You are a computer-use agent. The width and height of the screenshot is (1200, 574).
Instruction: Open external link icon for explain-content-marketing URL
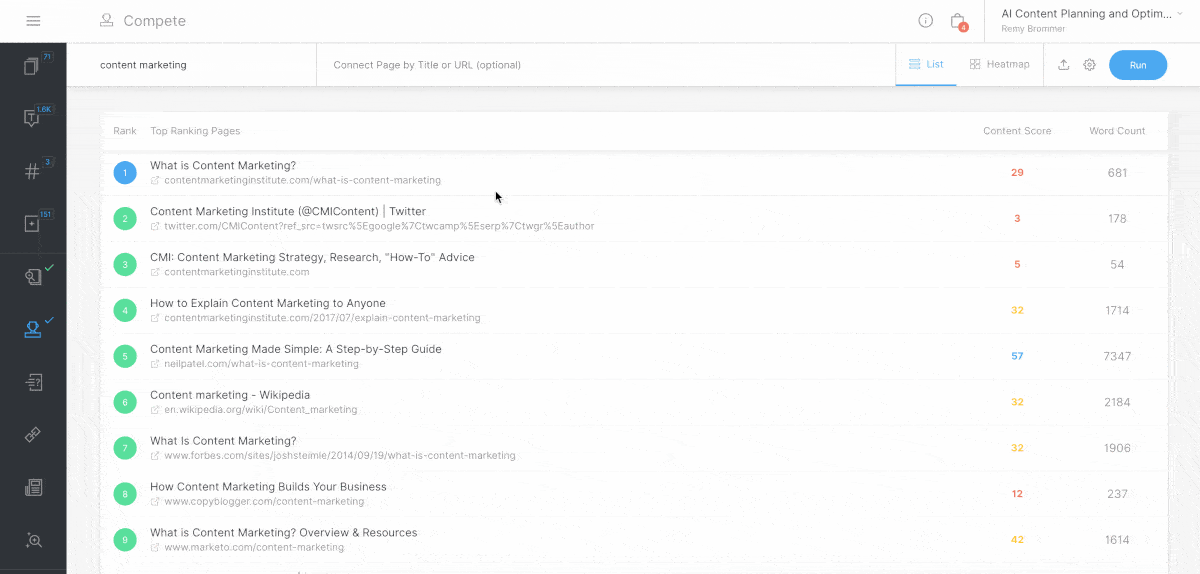point(155,318)
